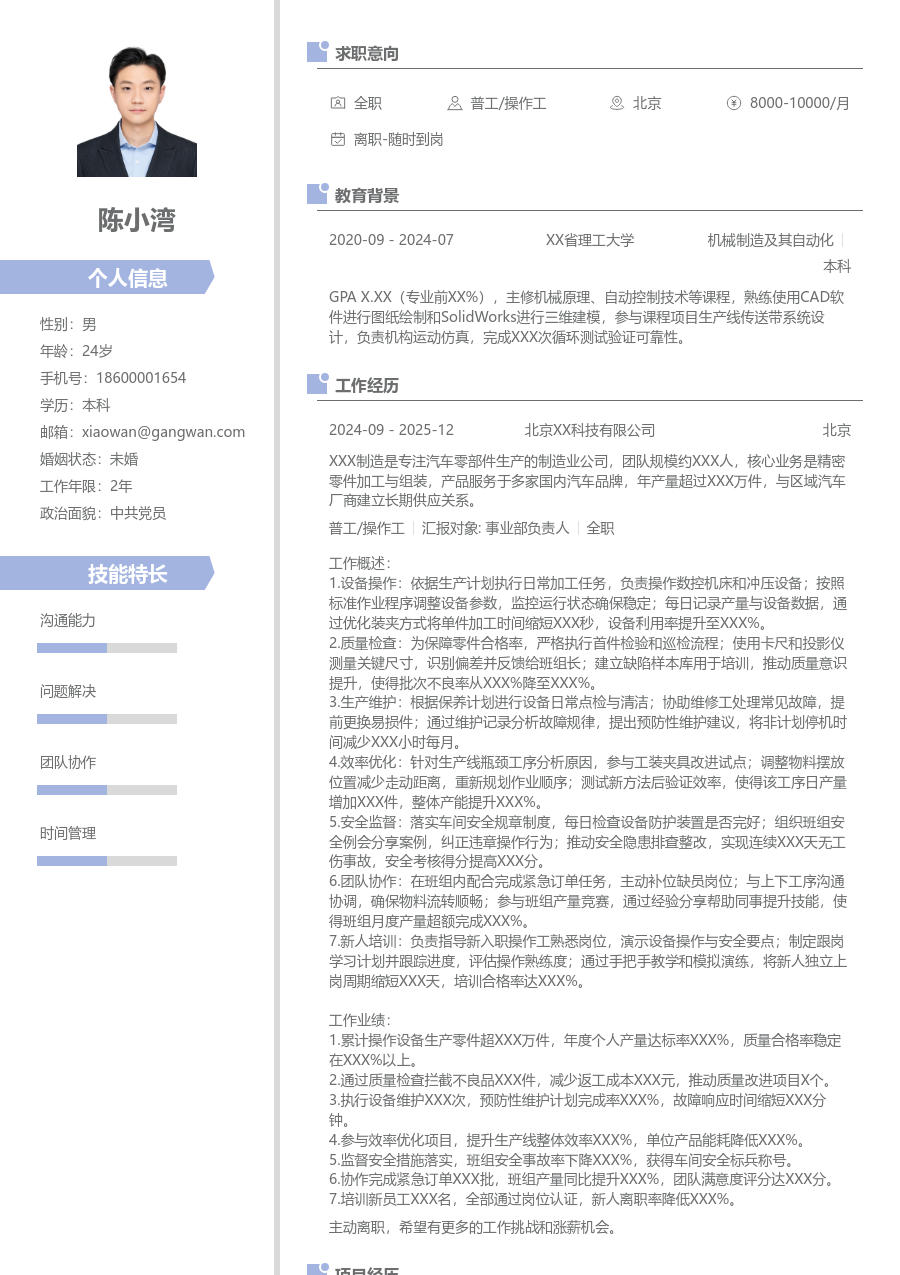Click the profile photo of 陈小湾
900x1275 pixels.
(136, 108)
